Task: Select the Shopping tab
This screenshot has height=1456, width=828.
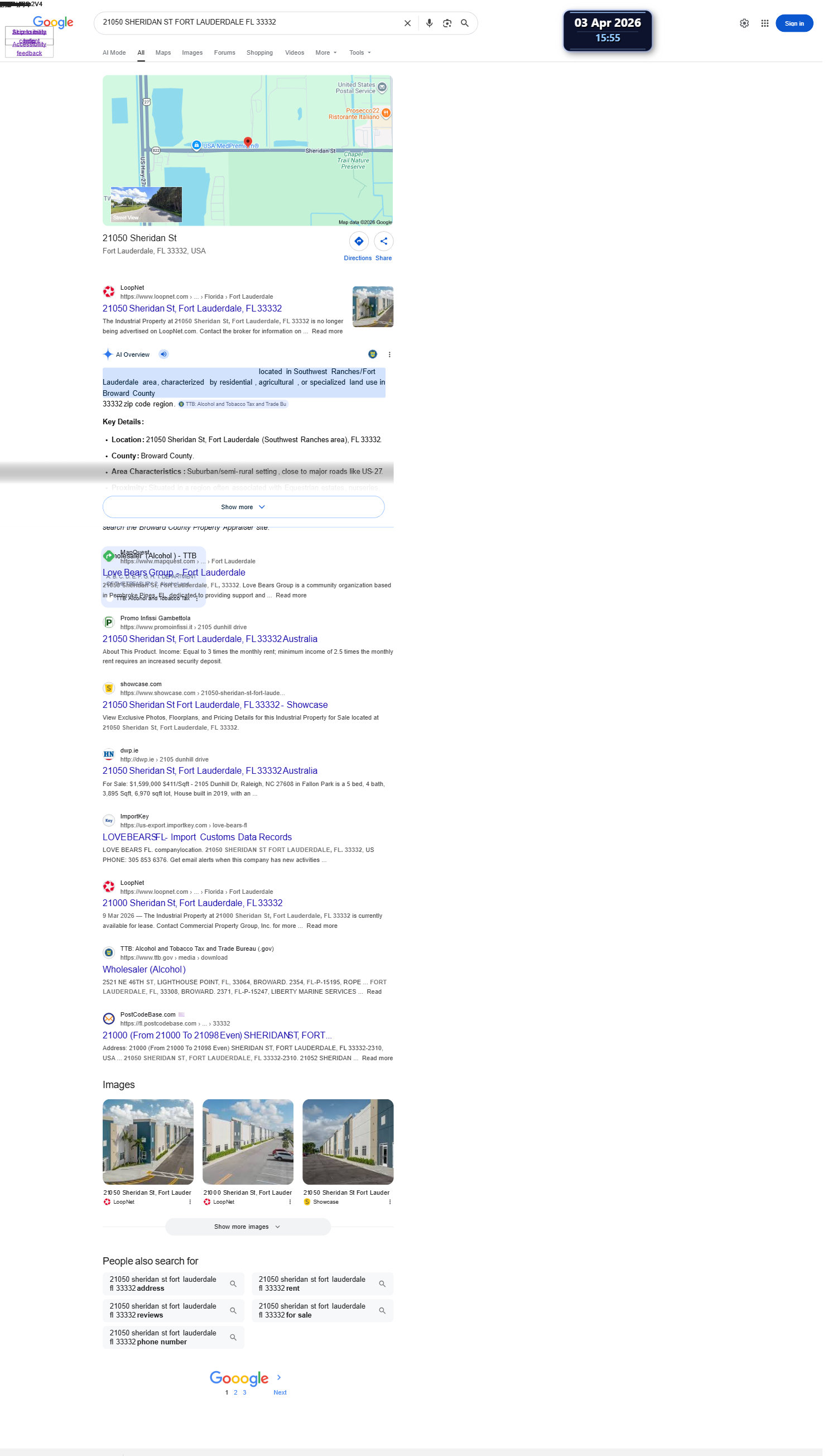Action: [261, 53]
